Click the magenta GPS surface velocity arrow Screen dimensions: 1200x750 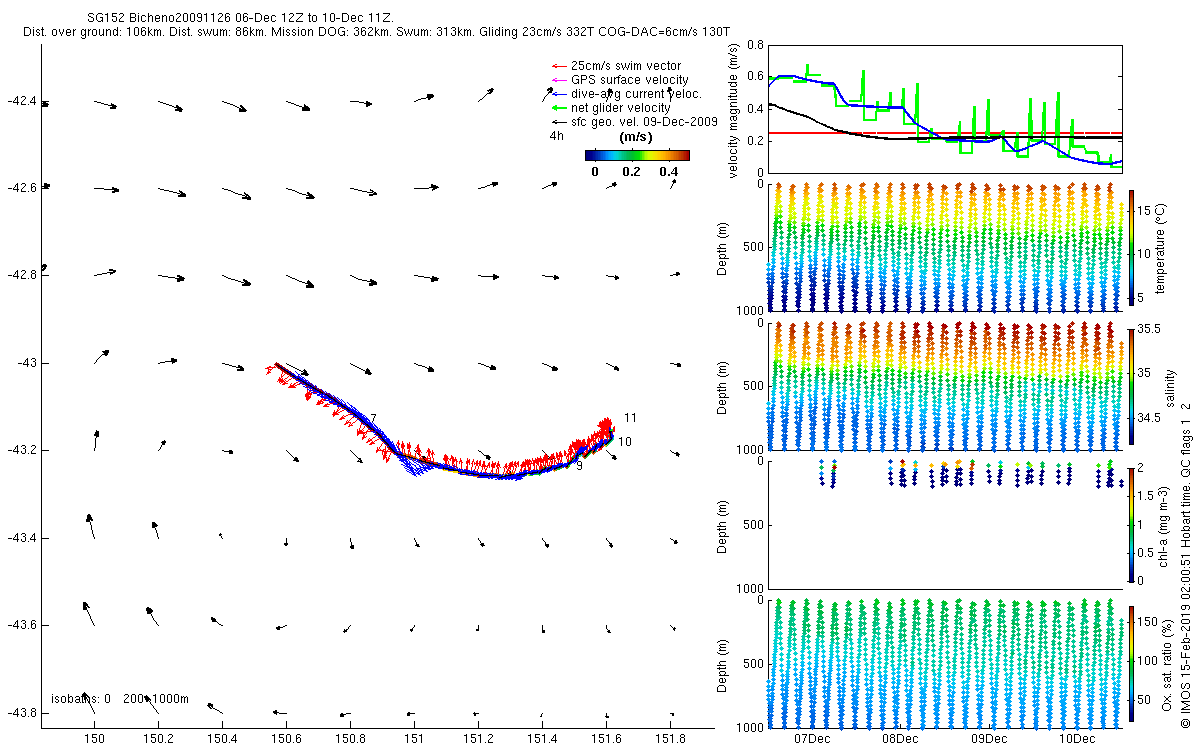559,80
